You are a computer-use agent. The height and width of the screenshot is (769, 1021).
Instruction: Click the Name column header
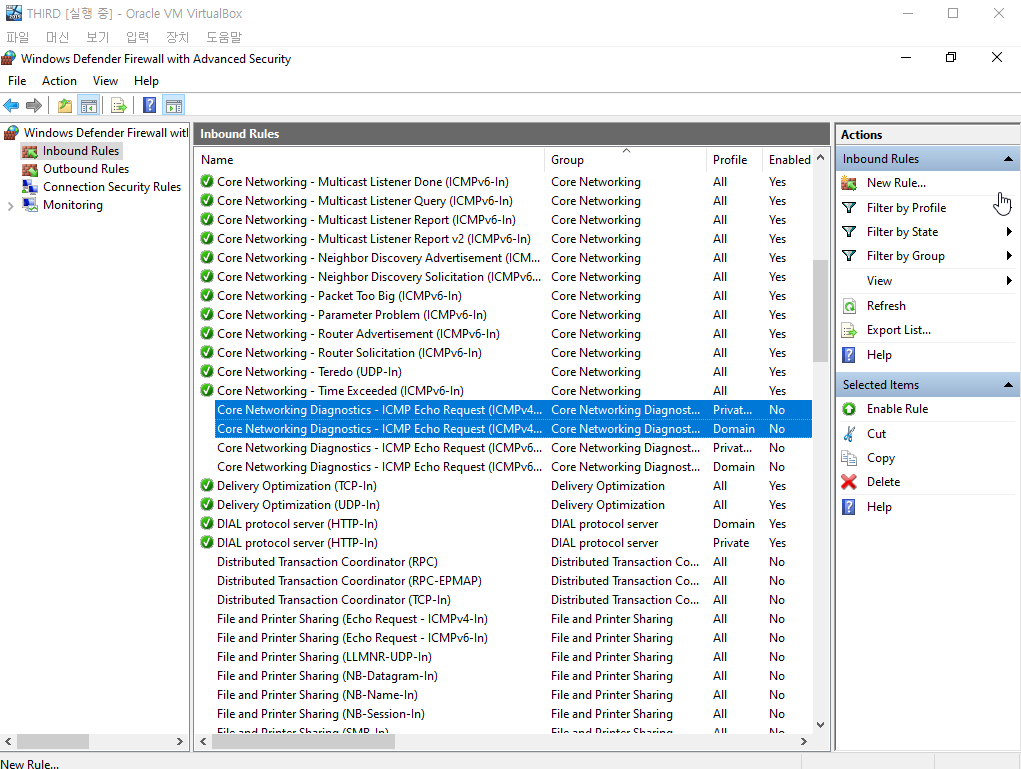pos(371,160)
